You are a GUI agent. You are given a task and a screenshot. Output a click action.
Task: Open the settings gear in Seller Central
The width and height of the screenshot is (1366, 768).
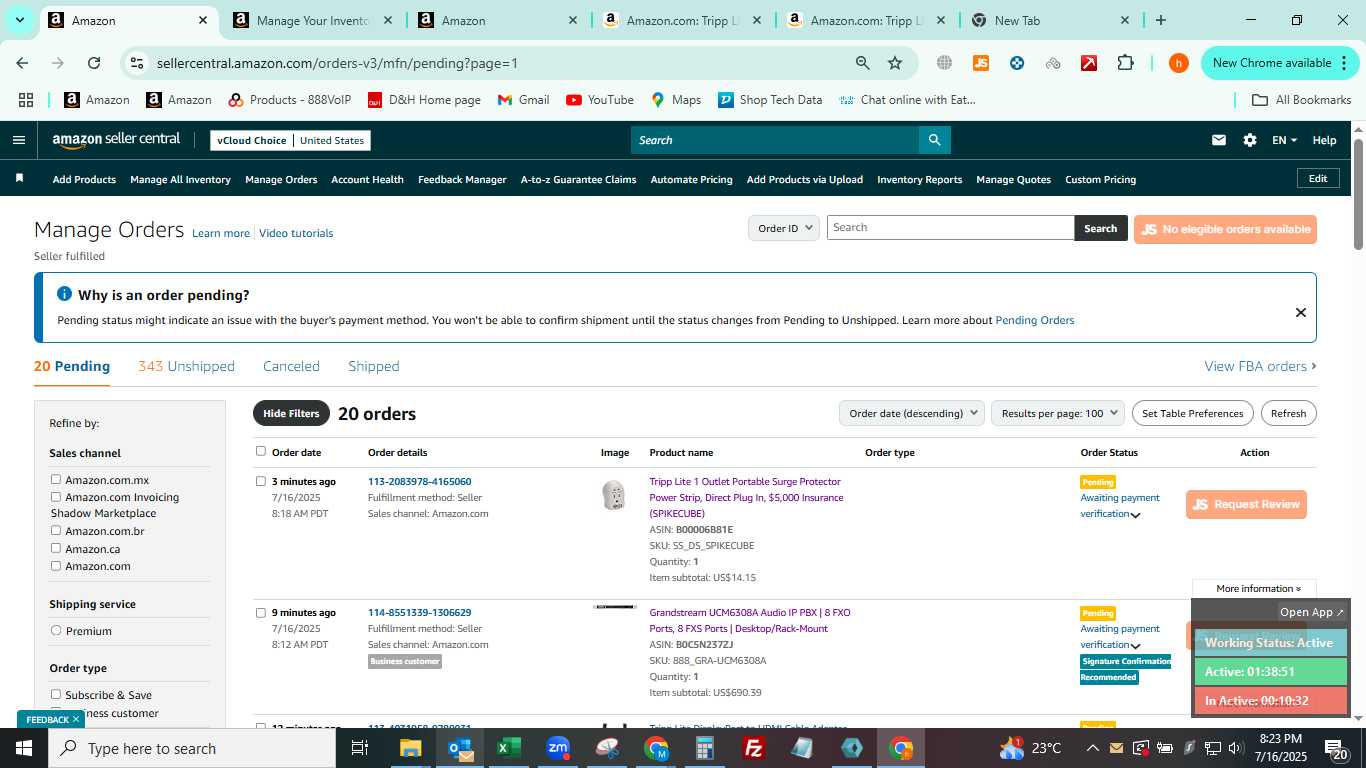pyautogui.click(x=1250, y=140)
